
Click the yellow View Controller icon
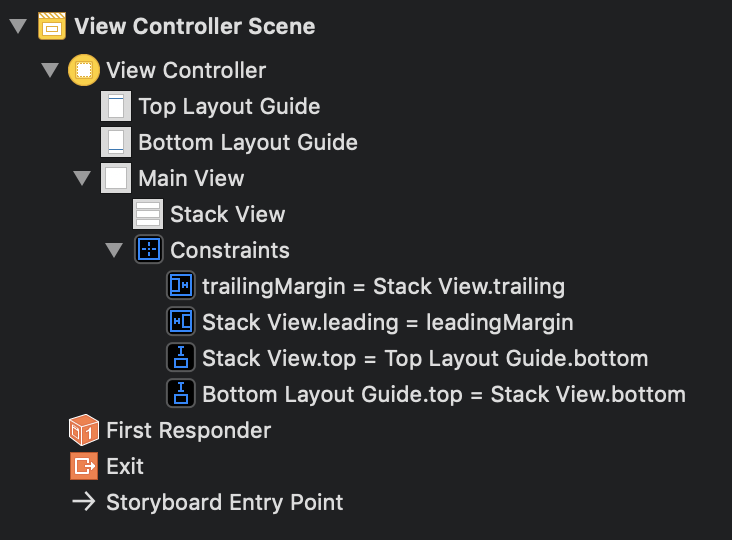(x=84, y=70)
